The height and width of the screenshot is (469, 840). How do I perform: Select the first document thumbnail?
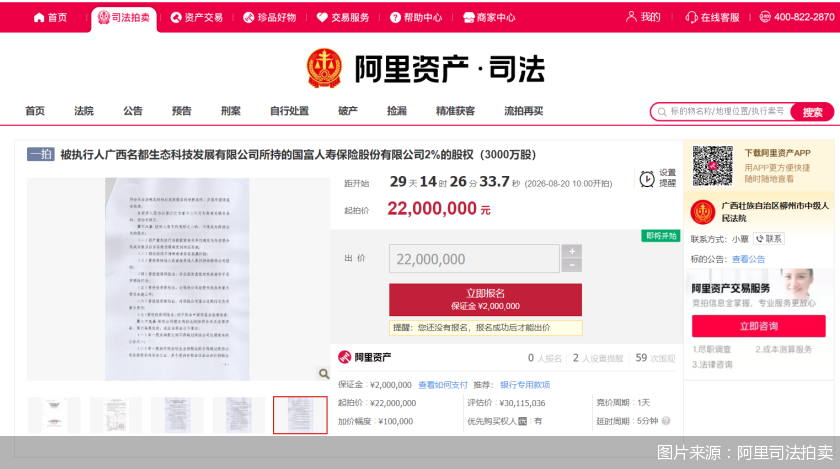click(x=54, y=415)
